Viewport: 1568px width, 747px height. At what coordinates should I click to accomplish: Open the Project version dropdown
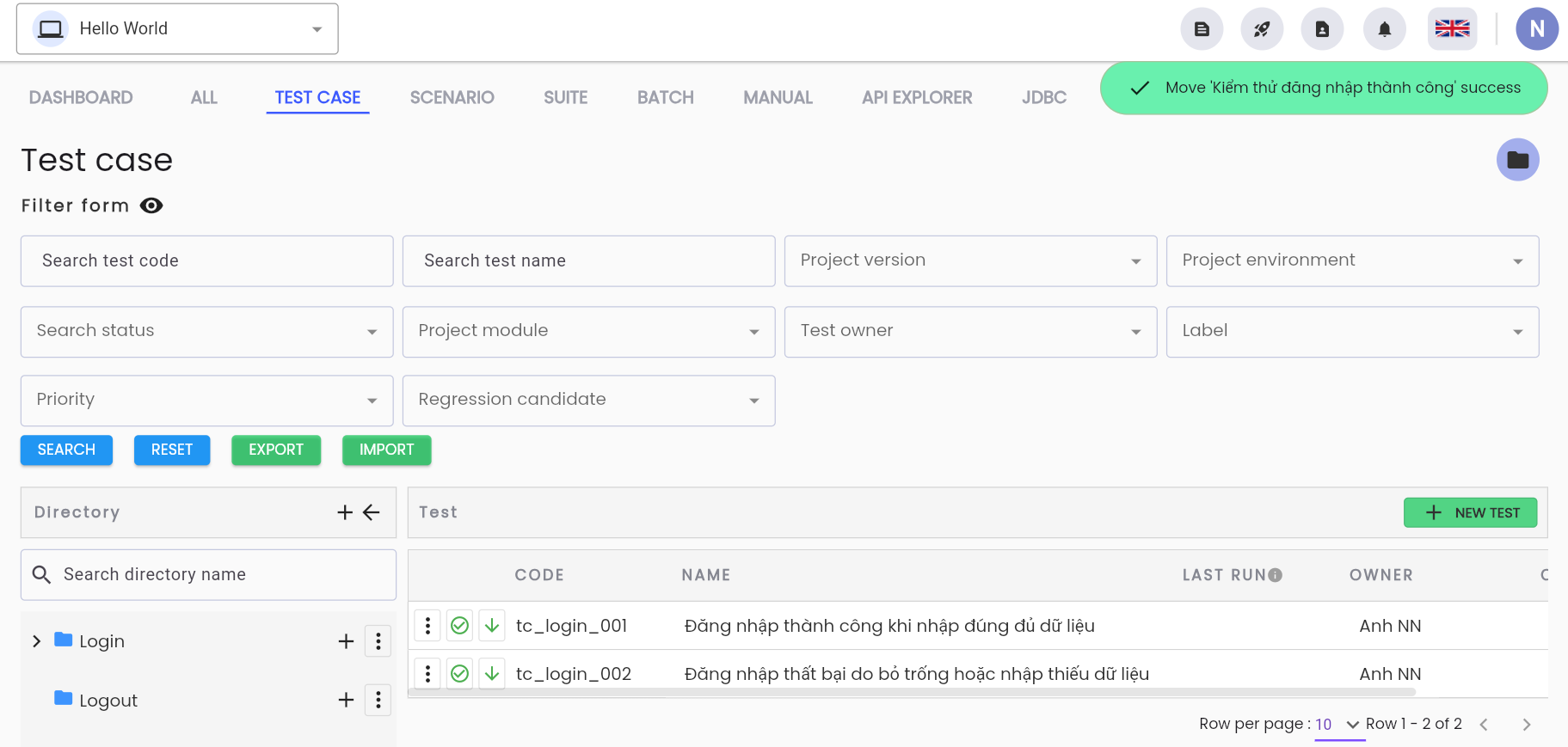coord(970,260)
